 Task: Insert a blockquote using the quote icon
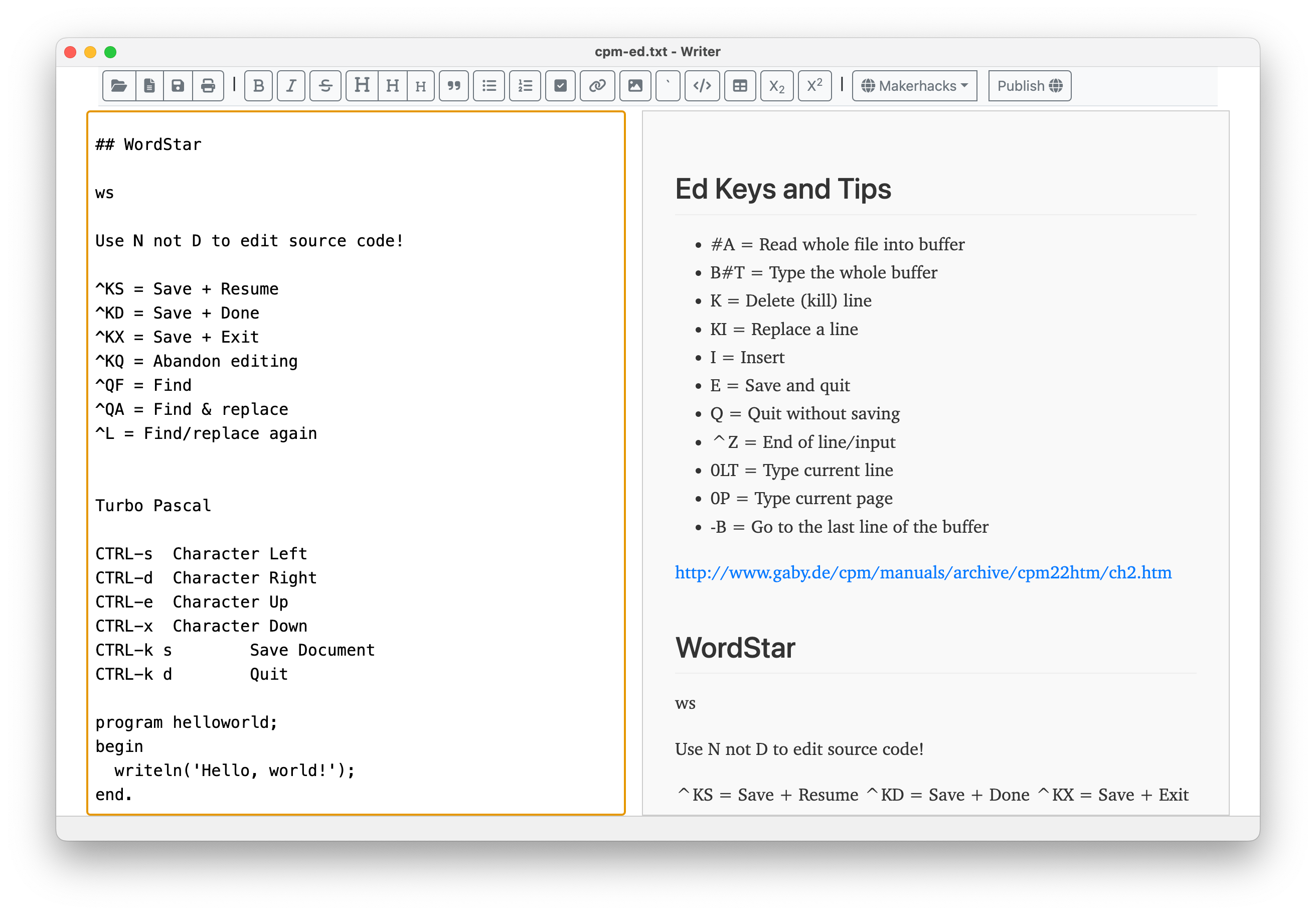pos(453,85)
